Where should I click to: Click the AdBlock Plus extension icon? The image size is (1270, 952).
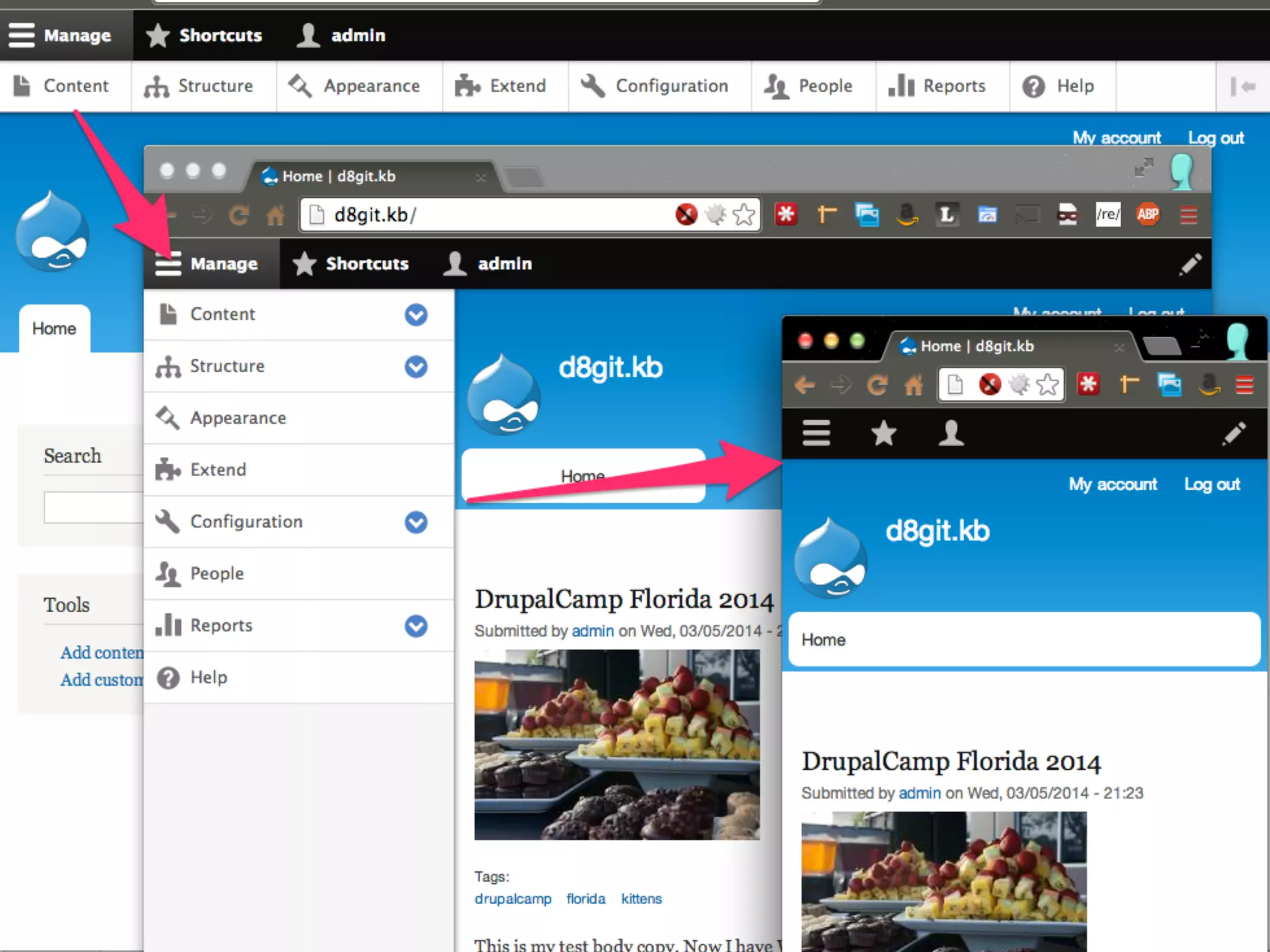pyautogui.click(x=1148, y=214)
